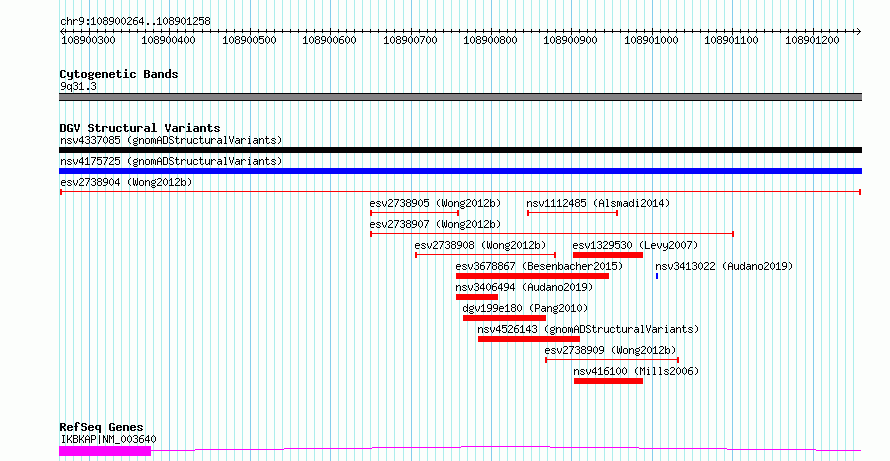Click the Cytogenetic Bands track title
The image size is (890, 461).
tap(119, 74)
